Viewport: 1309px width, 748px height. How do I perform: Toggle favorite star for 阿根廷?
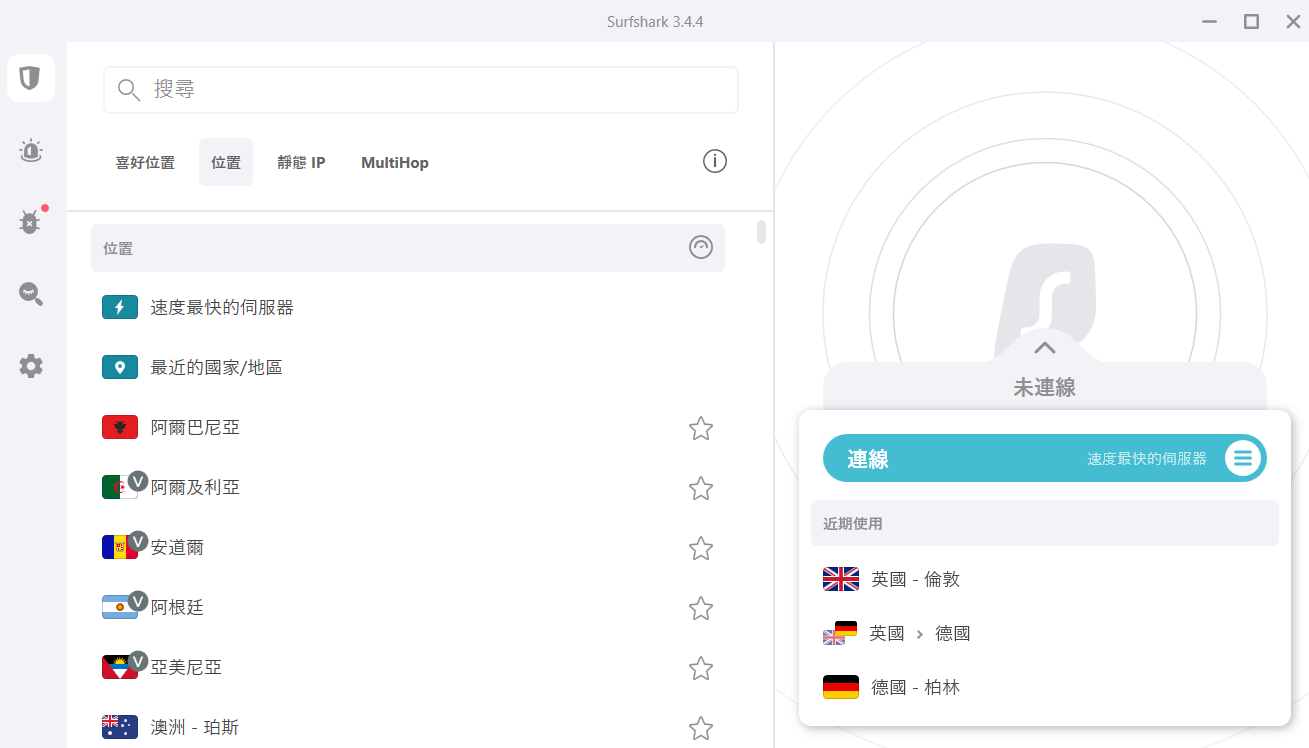click(701, 608)
